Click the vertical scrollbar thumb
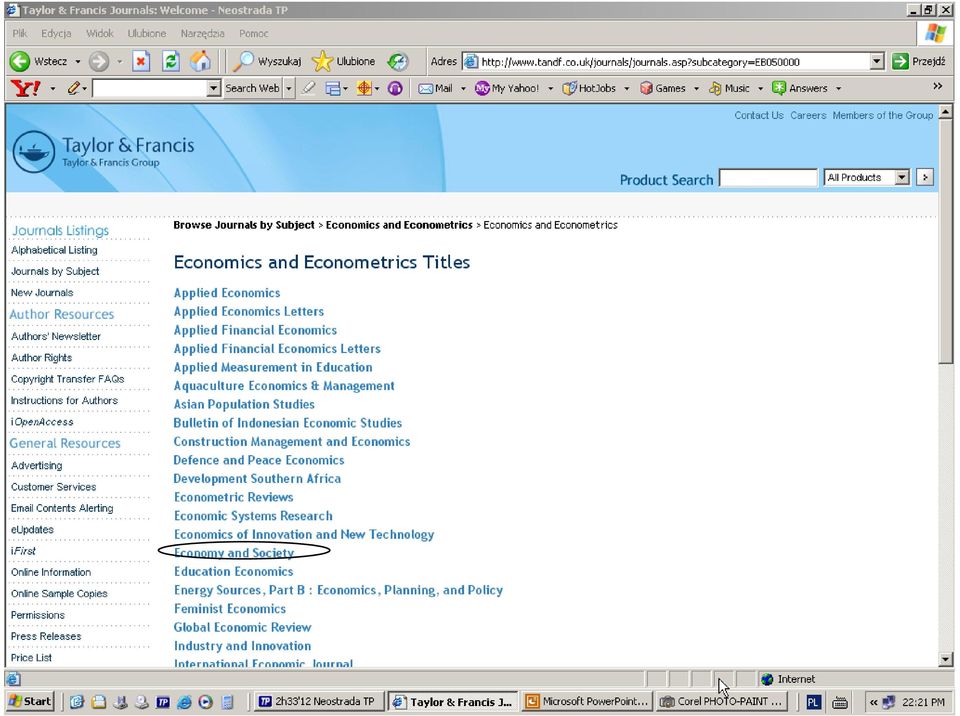Viewport: 960px width, 716px height. click(x=945, y=242)
